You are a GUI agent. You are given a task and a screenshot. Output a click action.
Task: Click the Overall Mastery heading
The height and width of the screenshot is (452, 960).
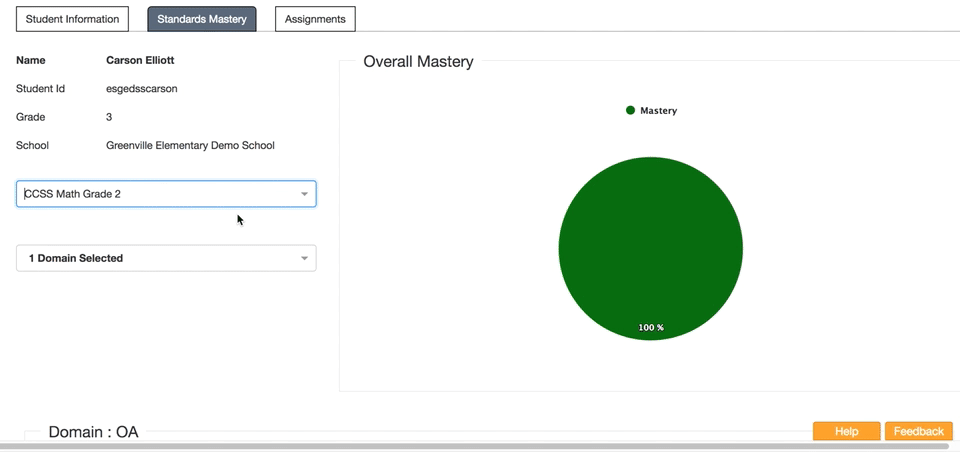pyautogui.click(x=418, y=62)
